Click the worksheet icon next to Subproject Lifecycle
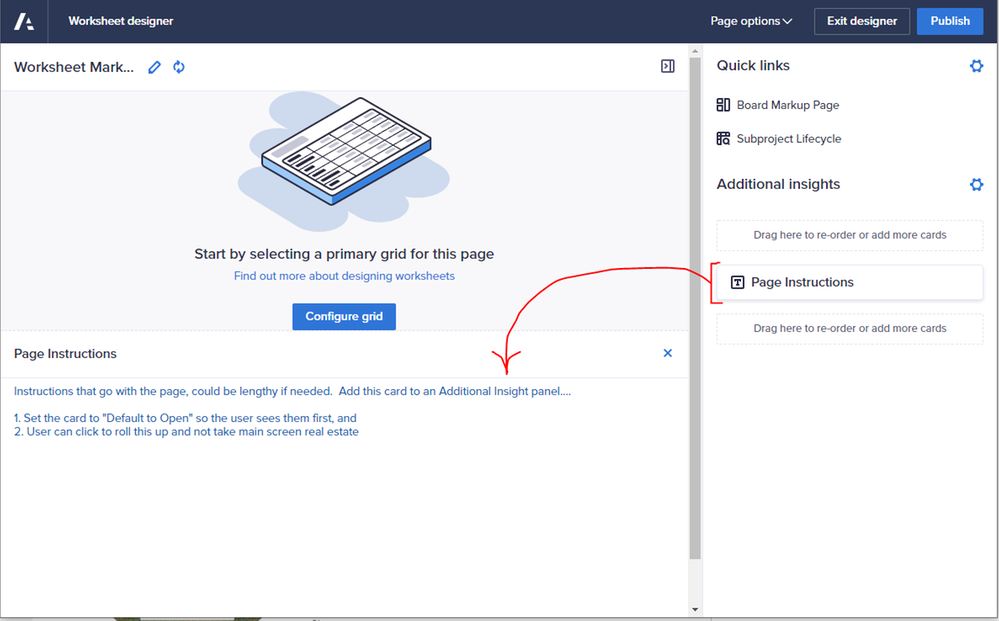999x621 pixels. (x=723, y=139)
